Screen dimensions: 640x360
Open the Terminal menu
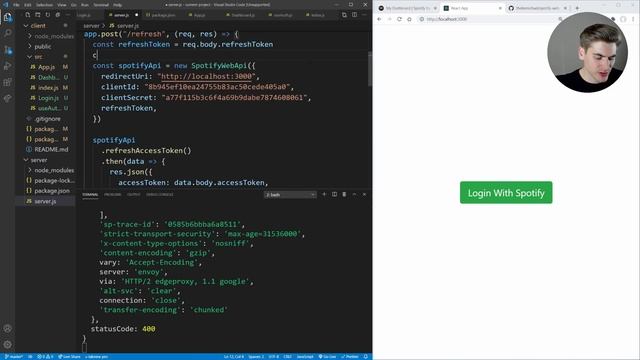point(101,5)
